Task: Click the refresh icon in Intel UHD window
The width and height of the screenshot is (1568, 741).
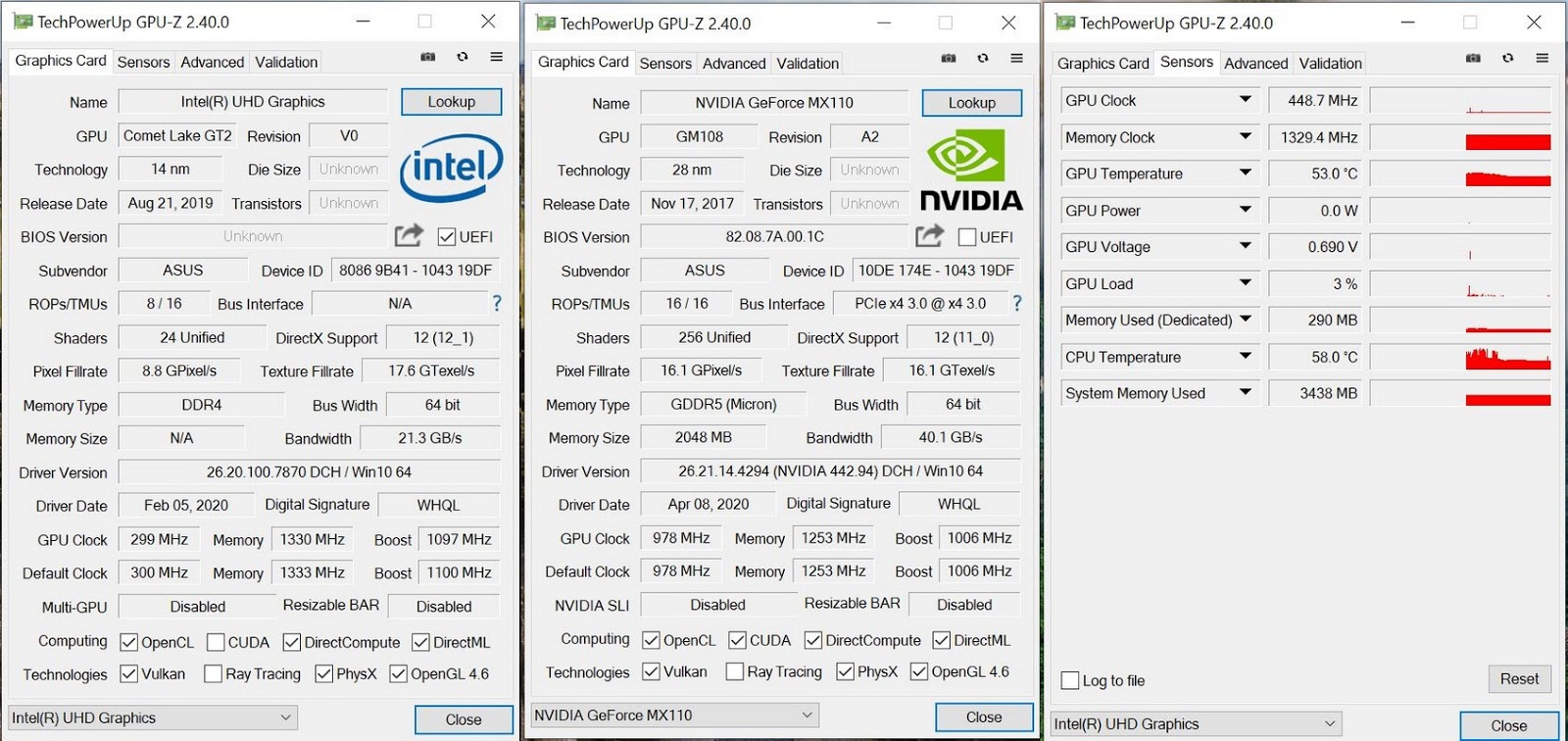Action: tap(463, 57)
